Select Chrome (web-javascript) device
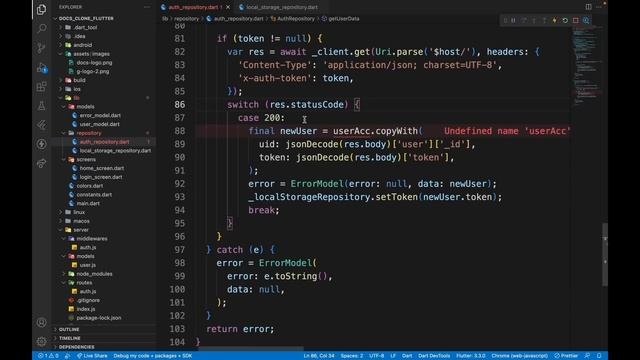Image resolution: width=640 pixels, height=360 pixels. click(x=519, y=356)
